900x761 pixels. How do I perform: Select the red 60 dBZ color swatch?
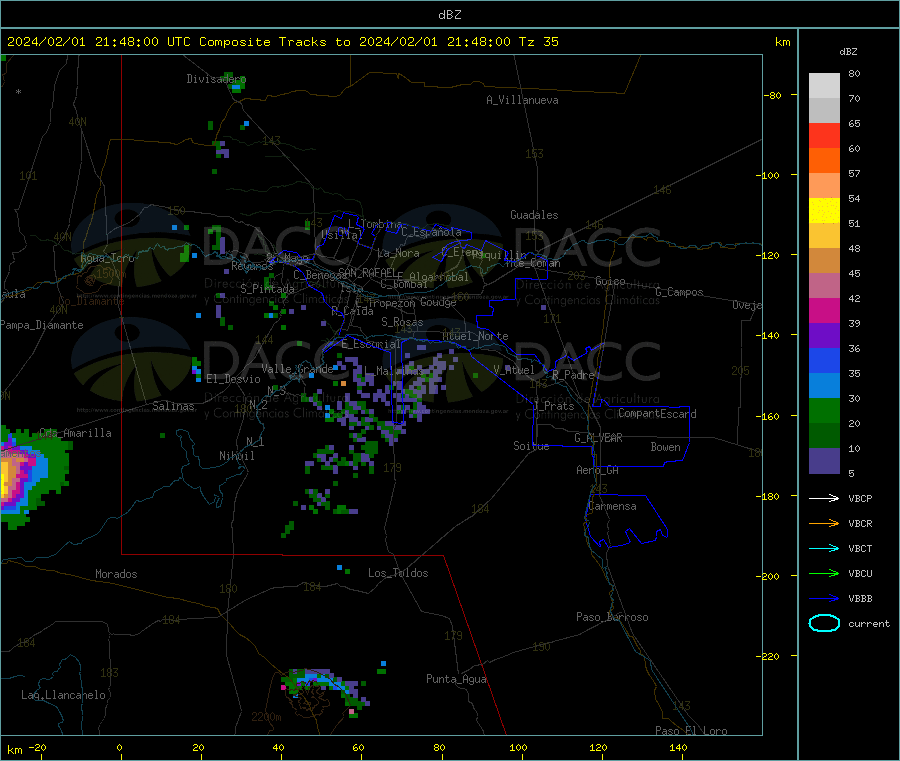[x=824, y=135]
